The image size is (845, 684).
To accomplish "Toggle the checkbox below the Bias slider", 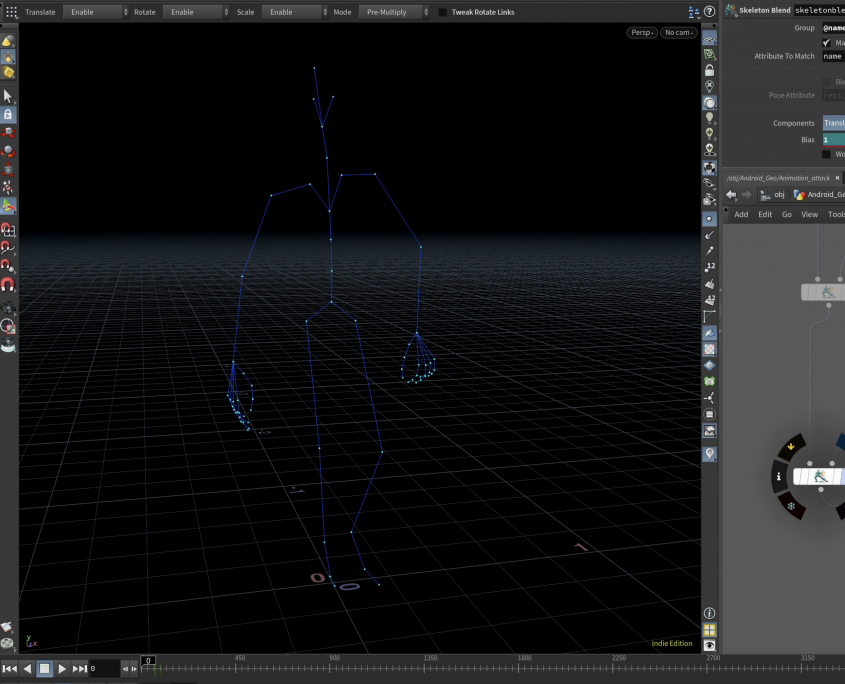I will [x=826, y=154].
